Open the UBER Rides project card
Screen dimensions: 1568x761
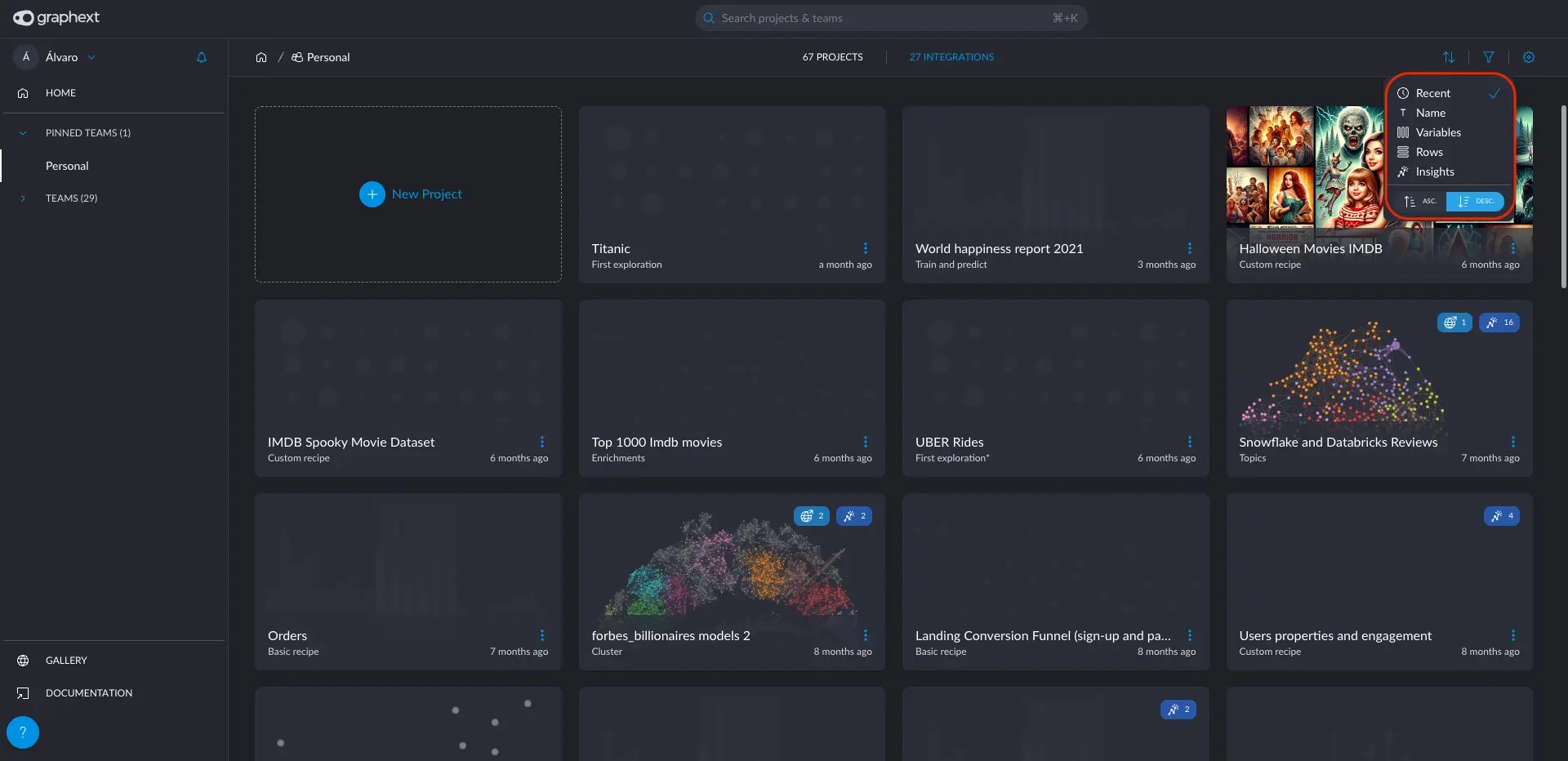[1055, 388]
